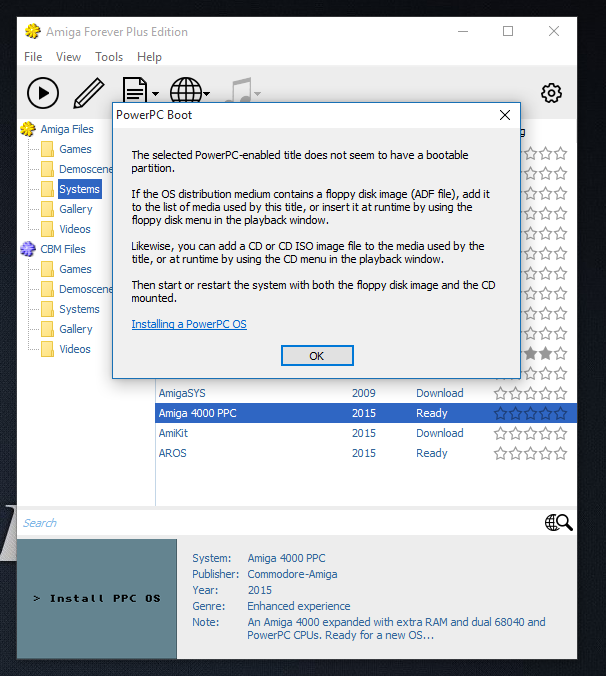
Task: Select Demoscene under Amiga Files
Action: 85,169
